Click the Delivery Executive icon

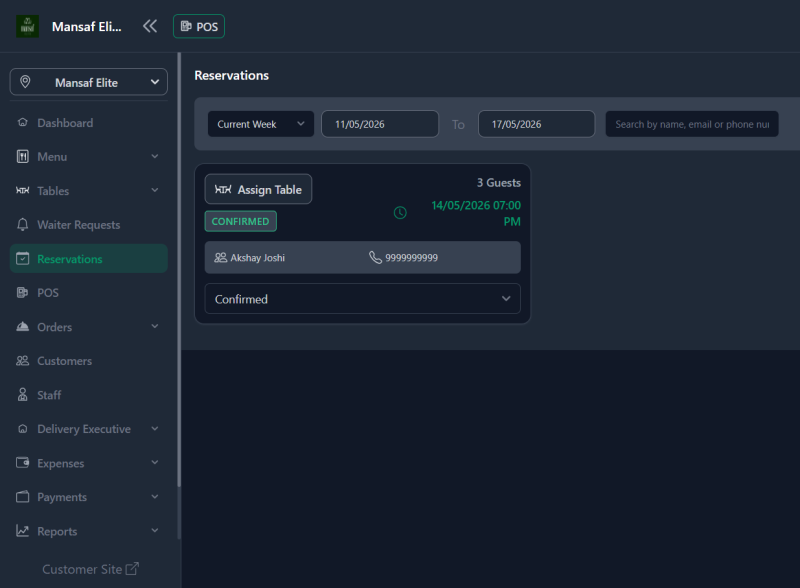point(22,429)
